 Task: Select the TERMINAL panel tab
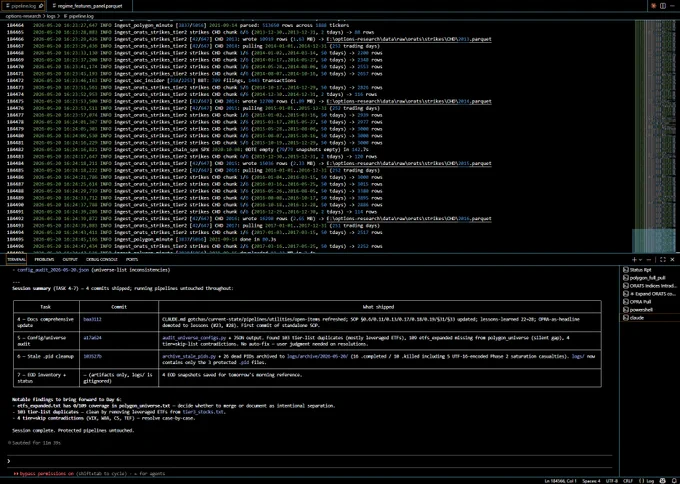pyautogui.click(x=16, y=259)
